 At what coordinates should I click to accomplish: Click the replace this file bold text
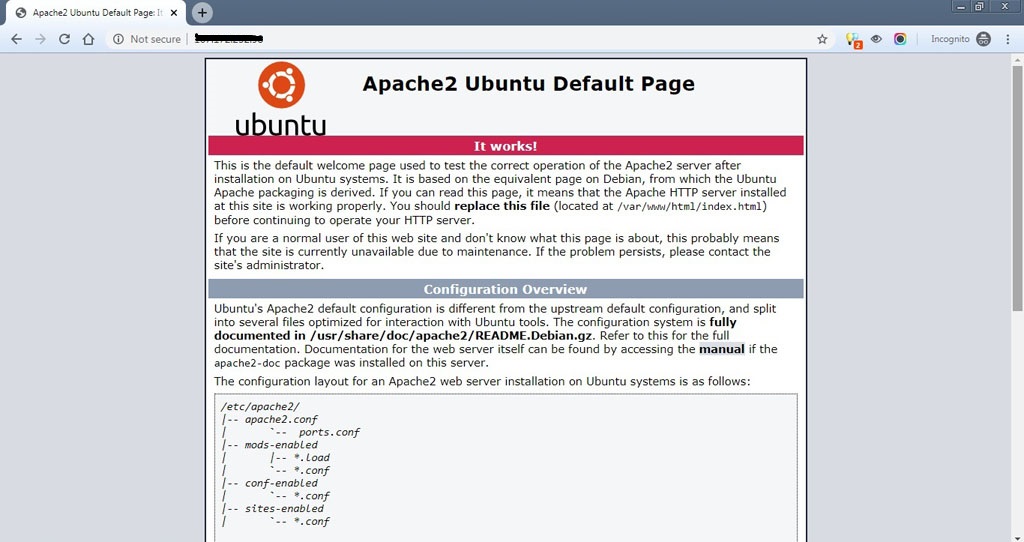tap(502, 206)
